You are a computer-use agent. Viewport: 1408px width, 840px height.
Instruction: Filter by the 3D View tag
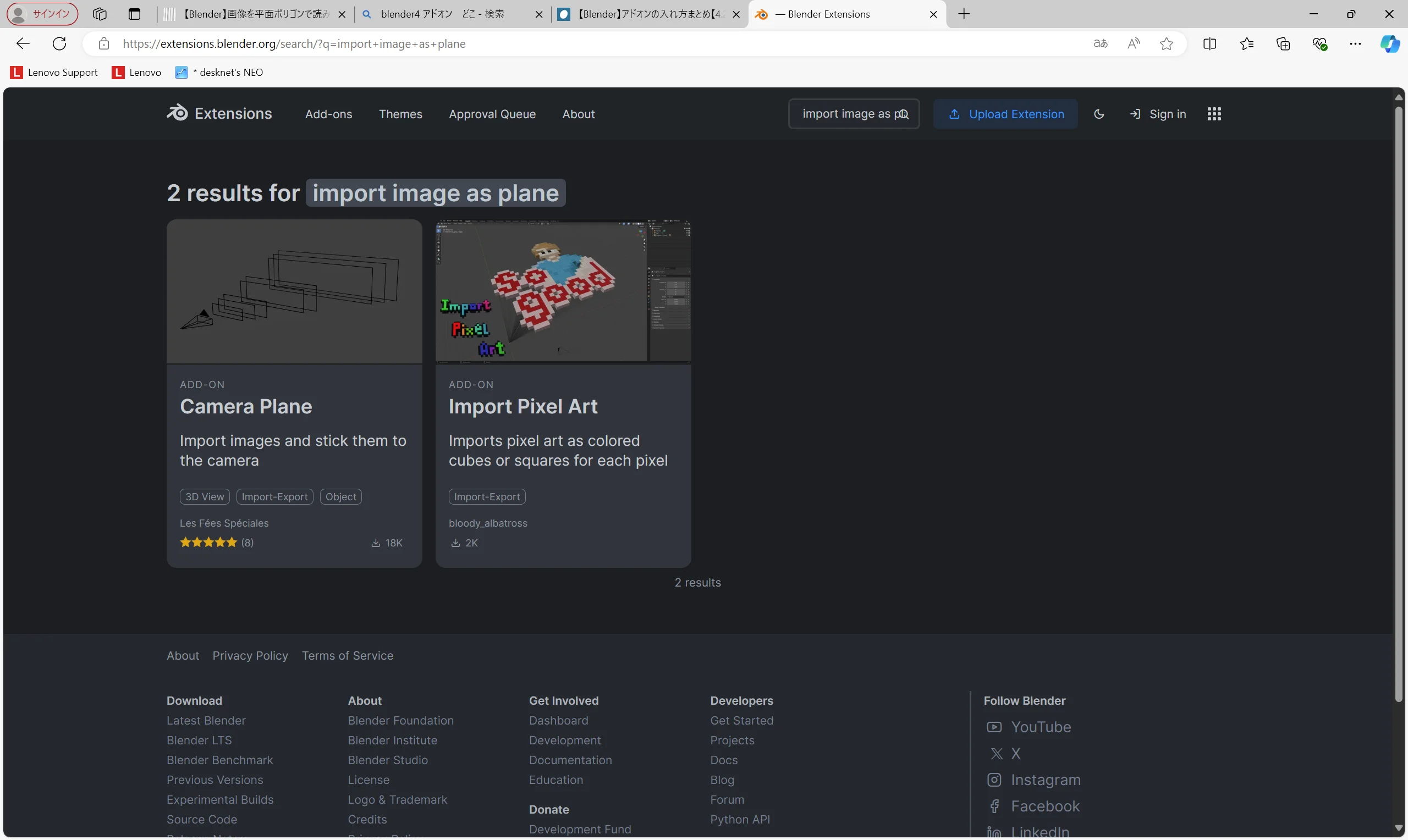tap(205, 496)
